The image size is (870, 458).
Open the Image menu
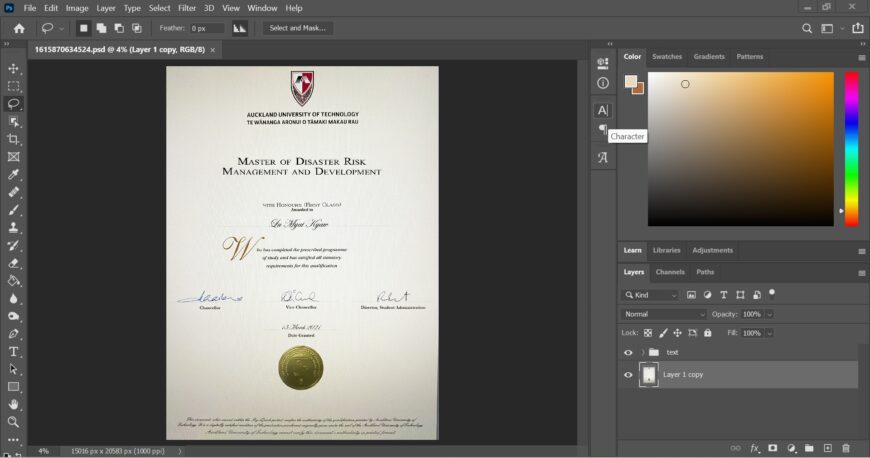77,8
